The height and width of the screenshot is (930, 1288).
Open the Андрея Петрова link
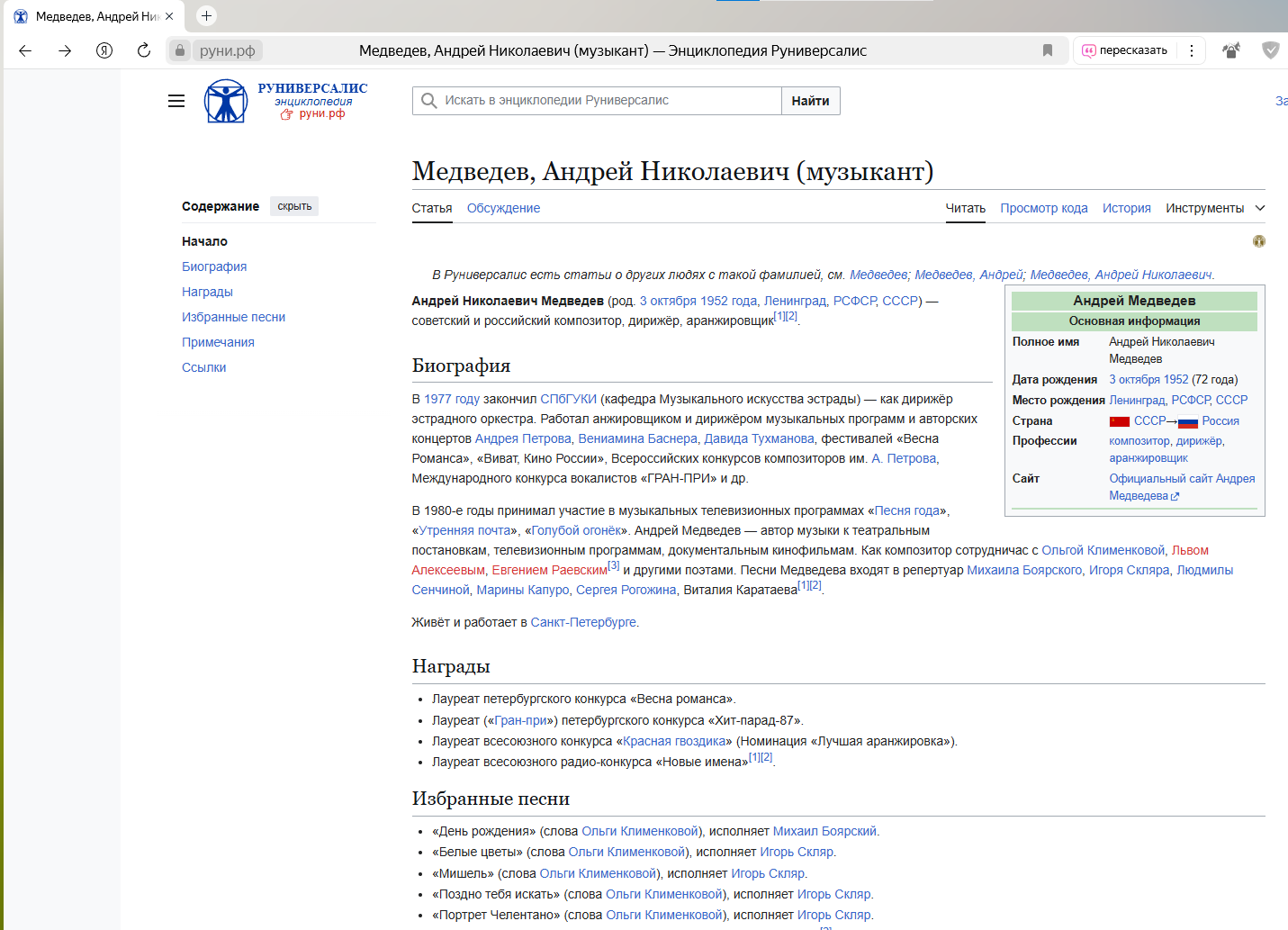(x=523, y=438)
